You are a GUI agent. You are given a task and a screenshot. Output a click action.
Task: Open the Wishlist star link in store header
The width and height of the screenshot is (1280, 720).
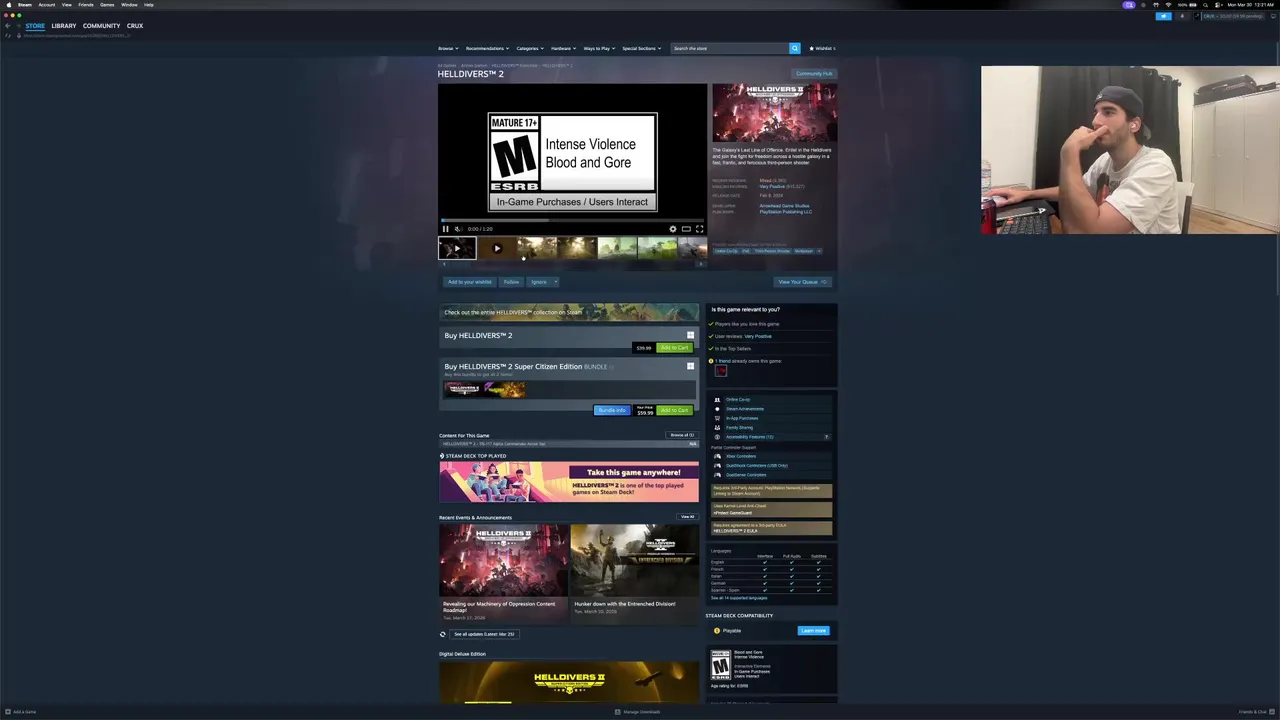[x=822, y=48]
